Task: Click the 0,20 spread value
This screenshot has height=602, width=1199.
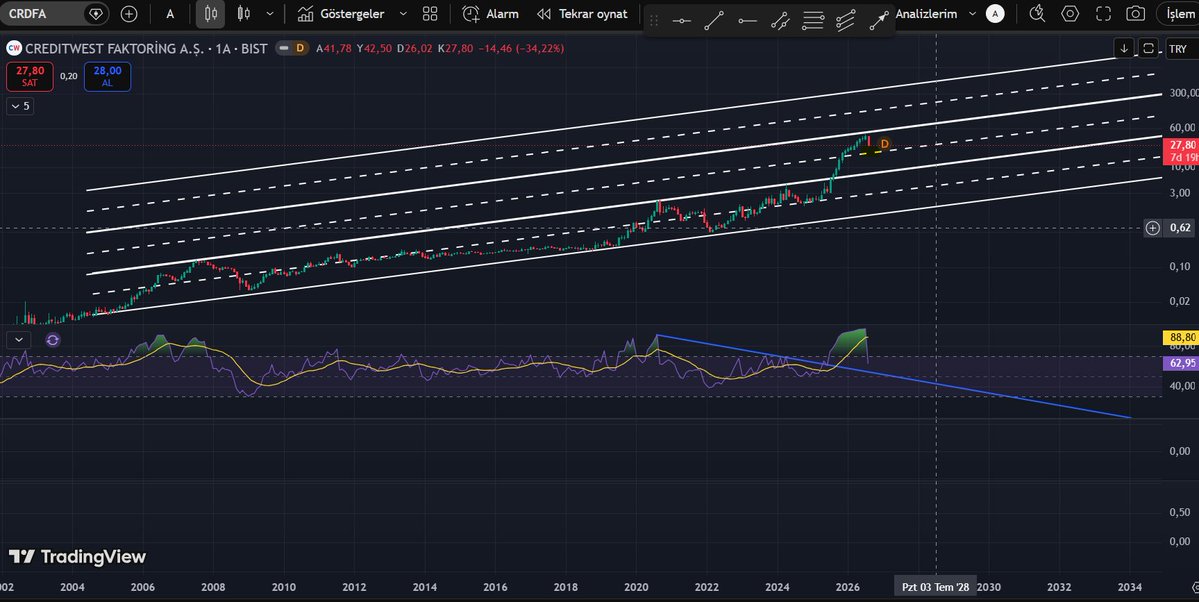Action: pos(69,76)
